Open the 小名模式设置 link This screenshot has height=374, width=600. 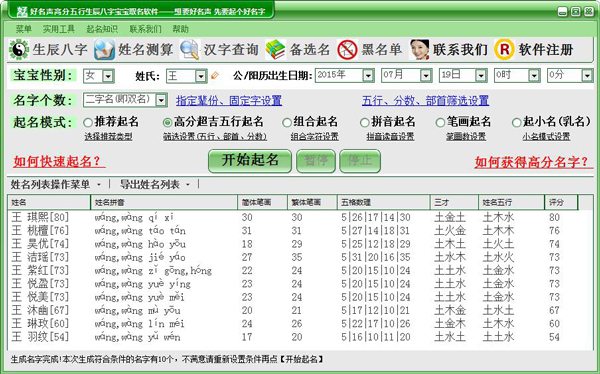pos(546,137)
